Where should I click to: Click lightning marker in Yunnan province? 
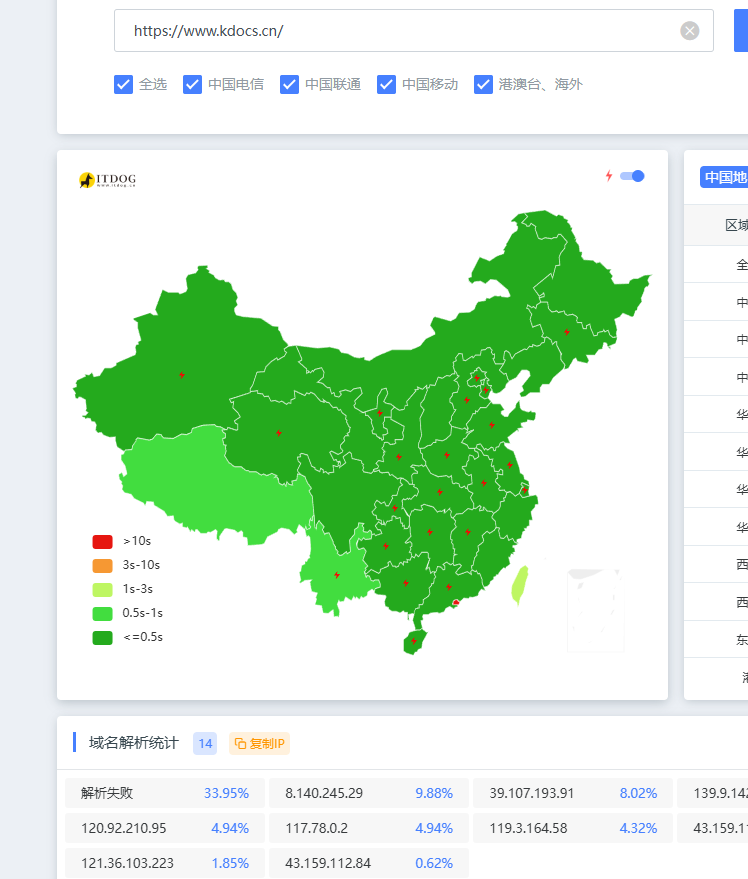(336, 575)
